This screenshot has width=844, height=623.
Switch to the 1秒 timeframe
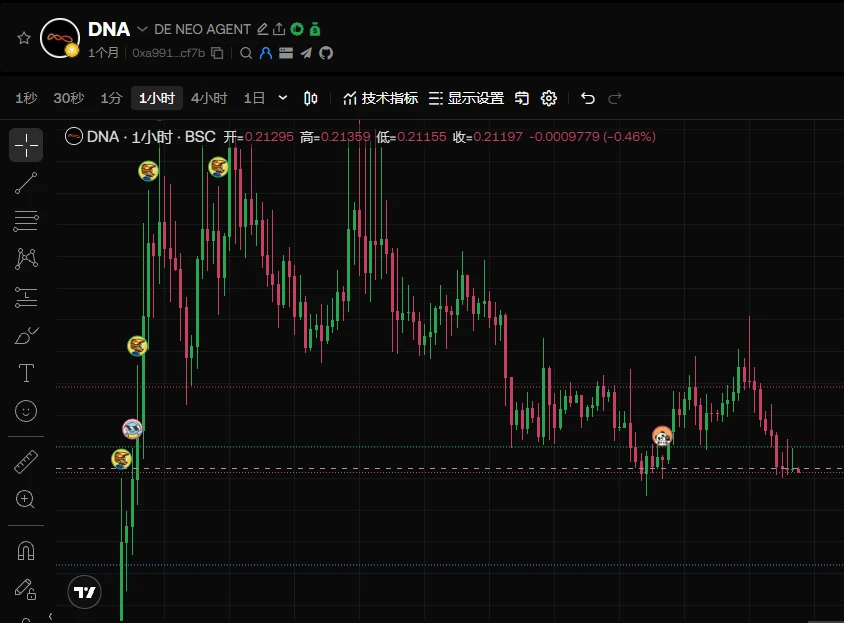pyautogui.click(x=26, y=98)
